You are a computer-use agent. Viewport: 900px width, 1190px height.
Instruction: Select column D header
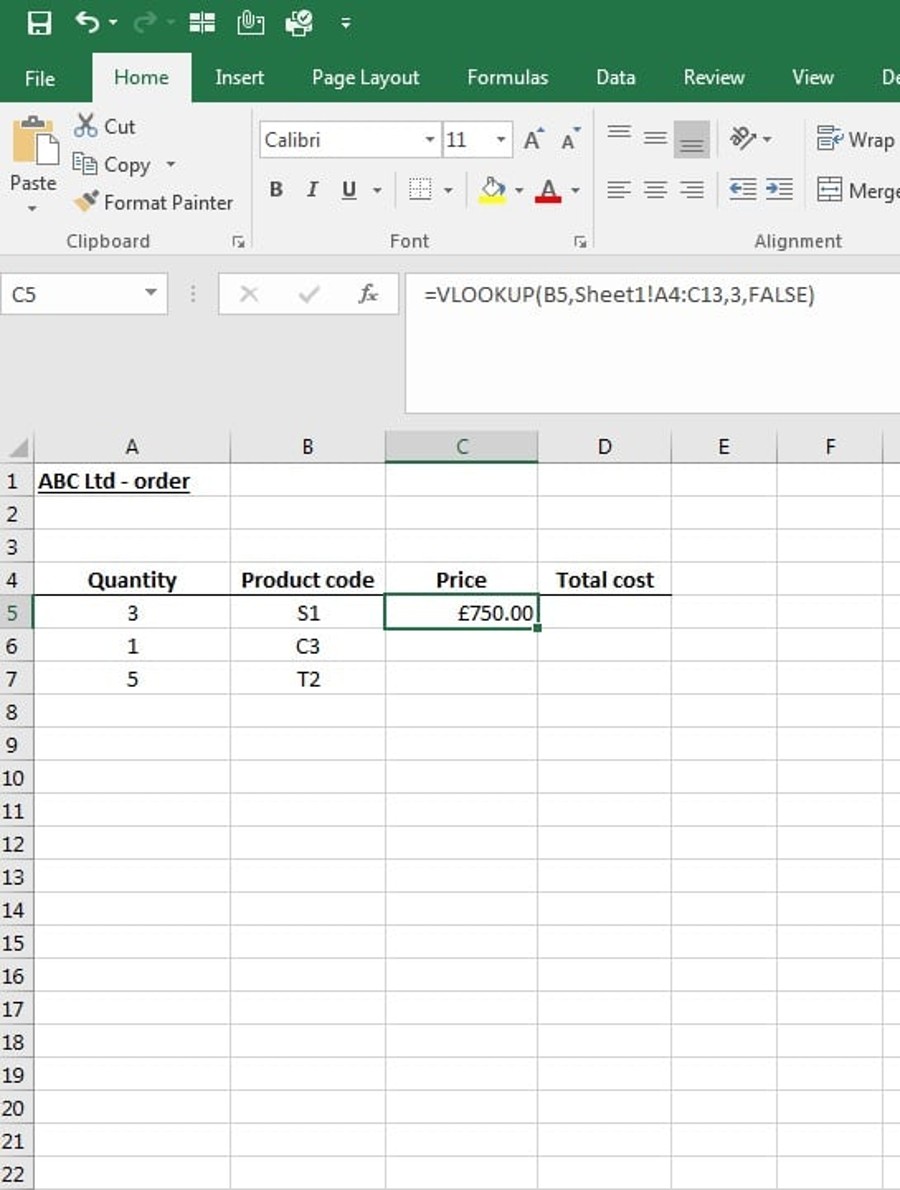tap(604, 447)
